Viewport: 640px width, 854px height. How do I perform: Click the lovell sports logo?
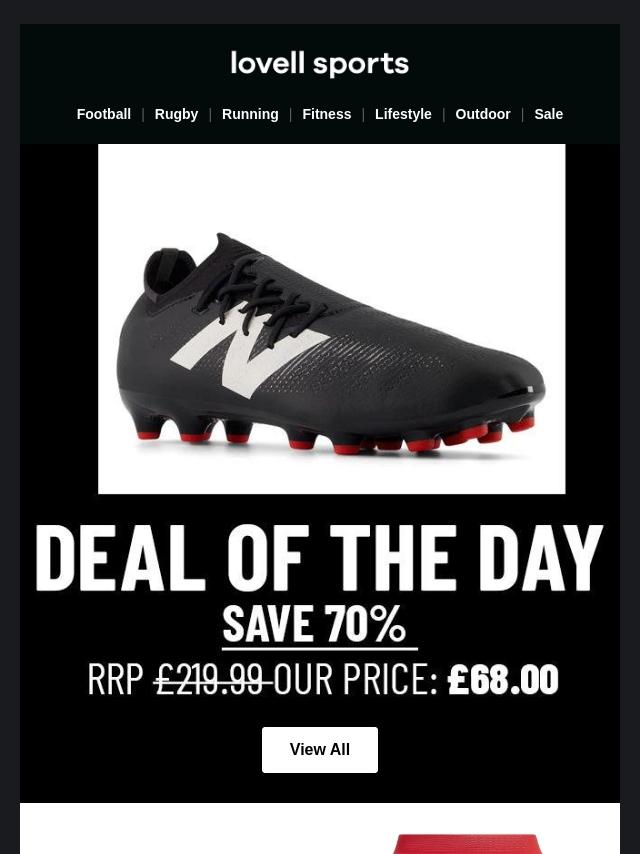pos(320,64)
